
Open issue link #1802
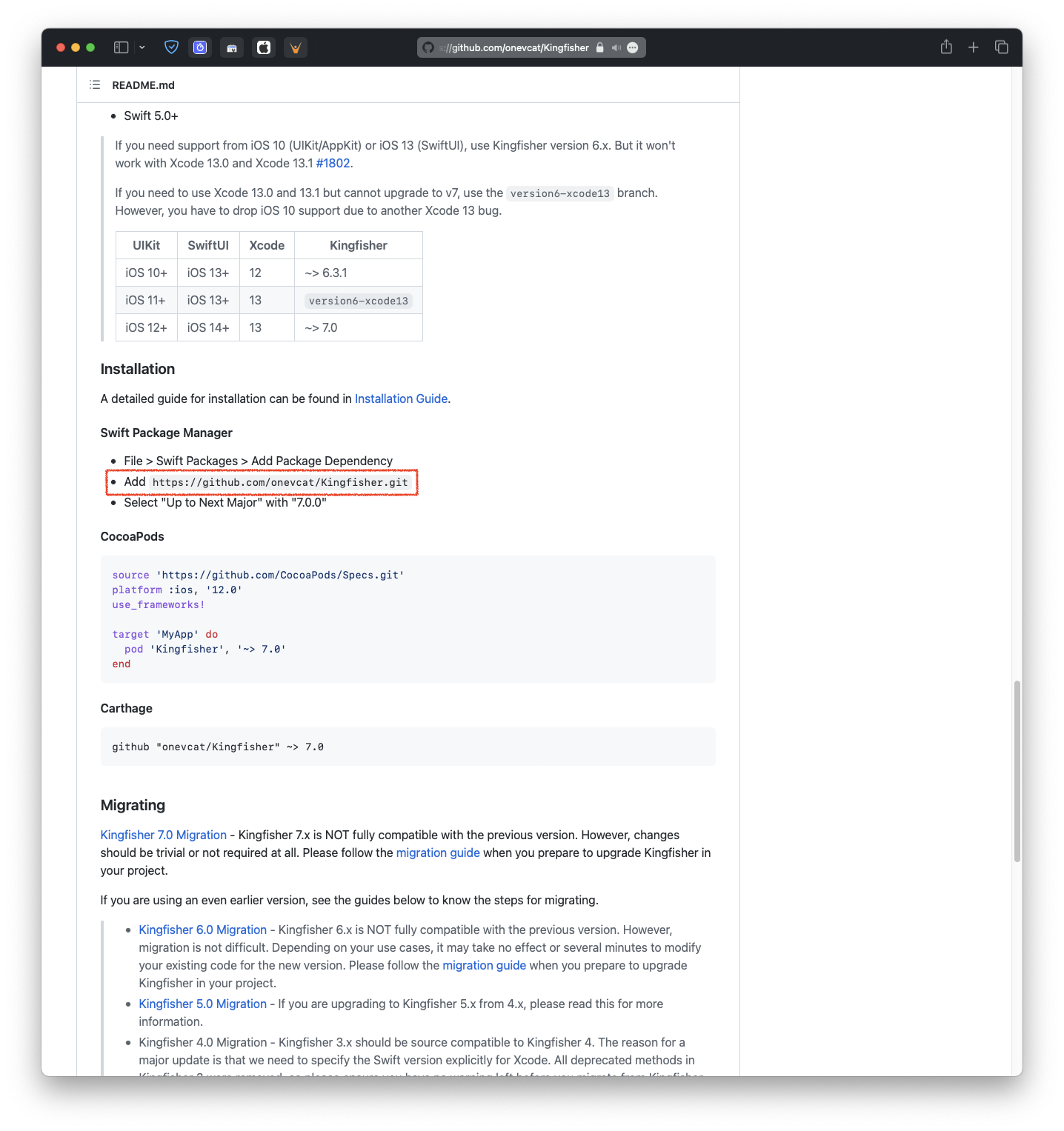click(x=333, y=163)
